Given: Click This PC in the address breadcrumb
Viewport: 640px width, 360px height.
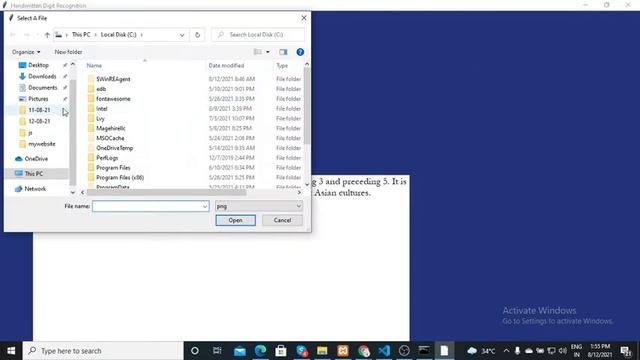Looking at the screenshot, I should point(81,35).
